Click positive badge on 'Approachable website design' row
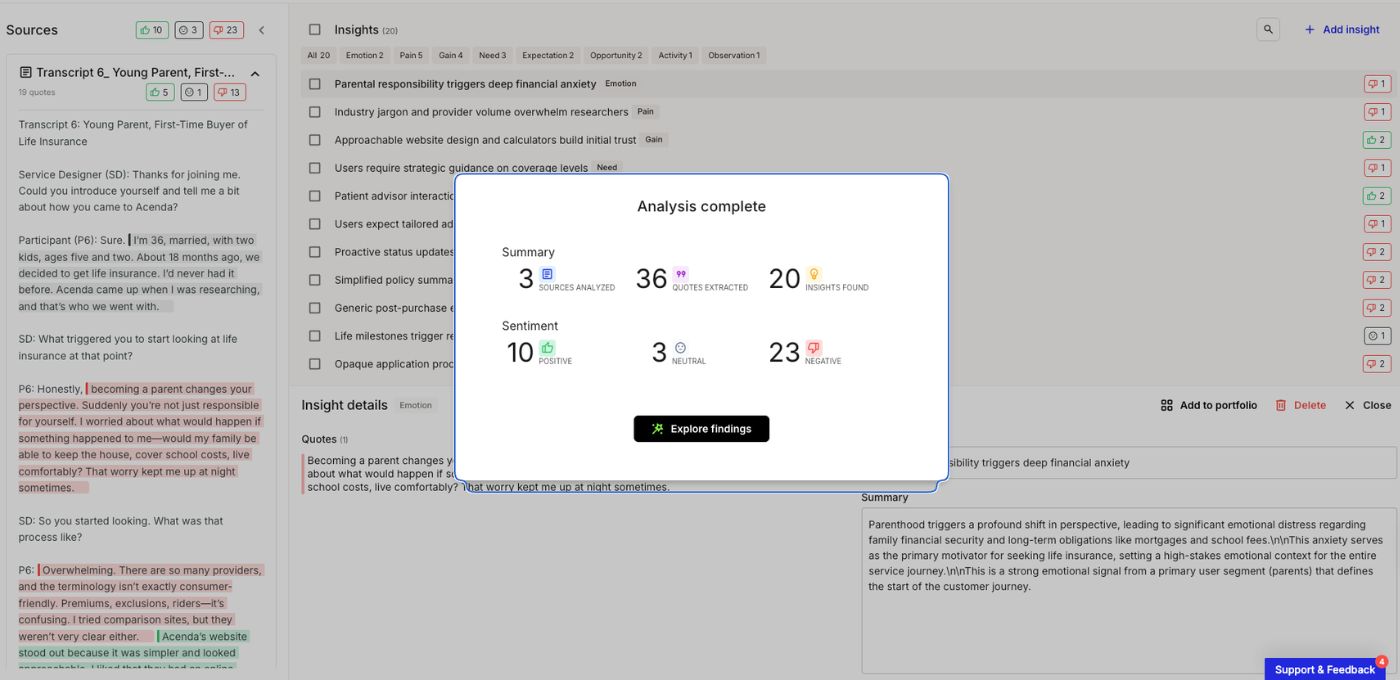Screen dimensions: 1400x680 click(1377, 140)
